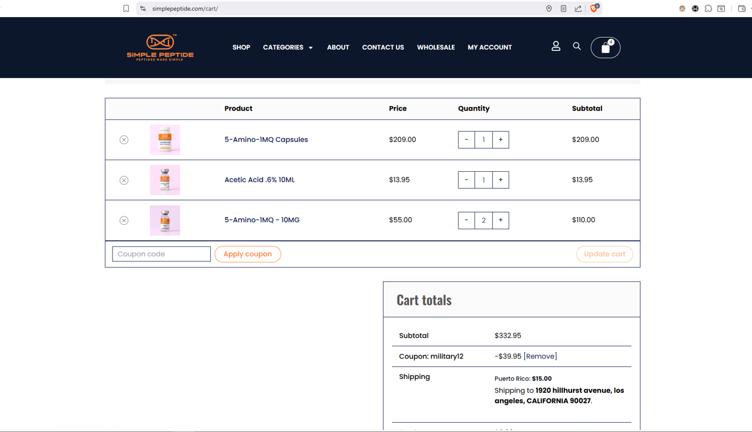
Task: Click the Update cart button
Action: (x=604, y=254)
